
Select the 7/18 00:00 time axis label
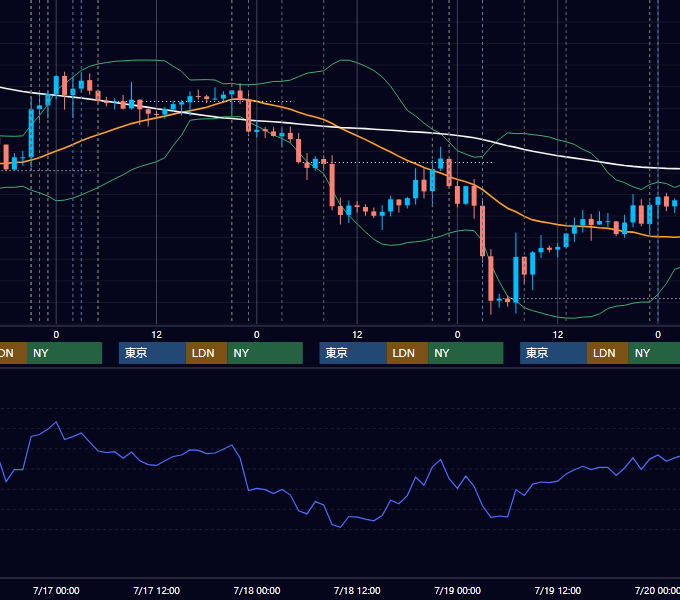click(257, 590)
